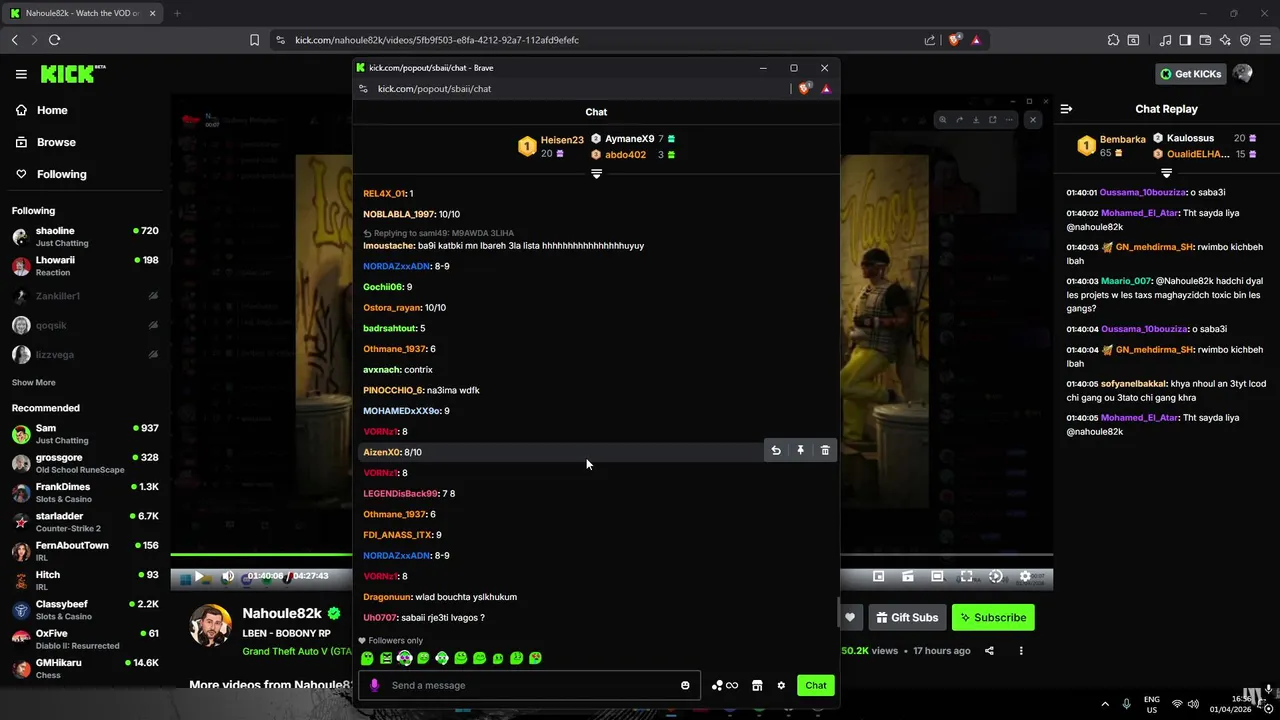Image resolution: width=1280 pixels, height=720 pixels.
Task: Collapse the Chat Replay panel
Action: coord(1066,109)
